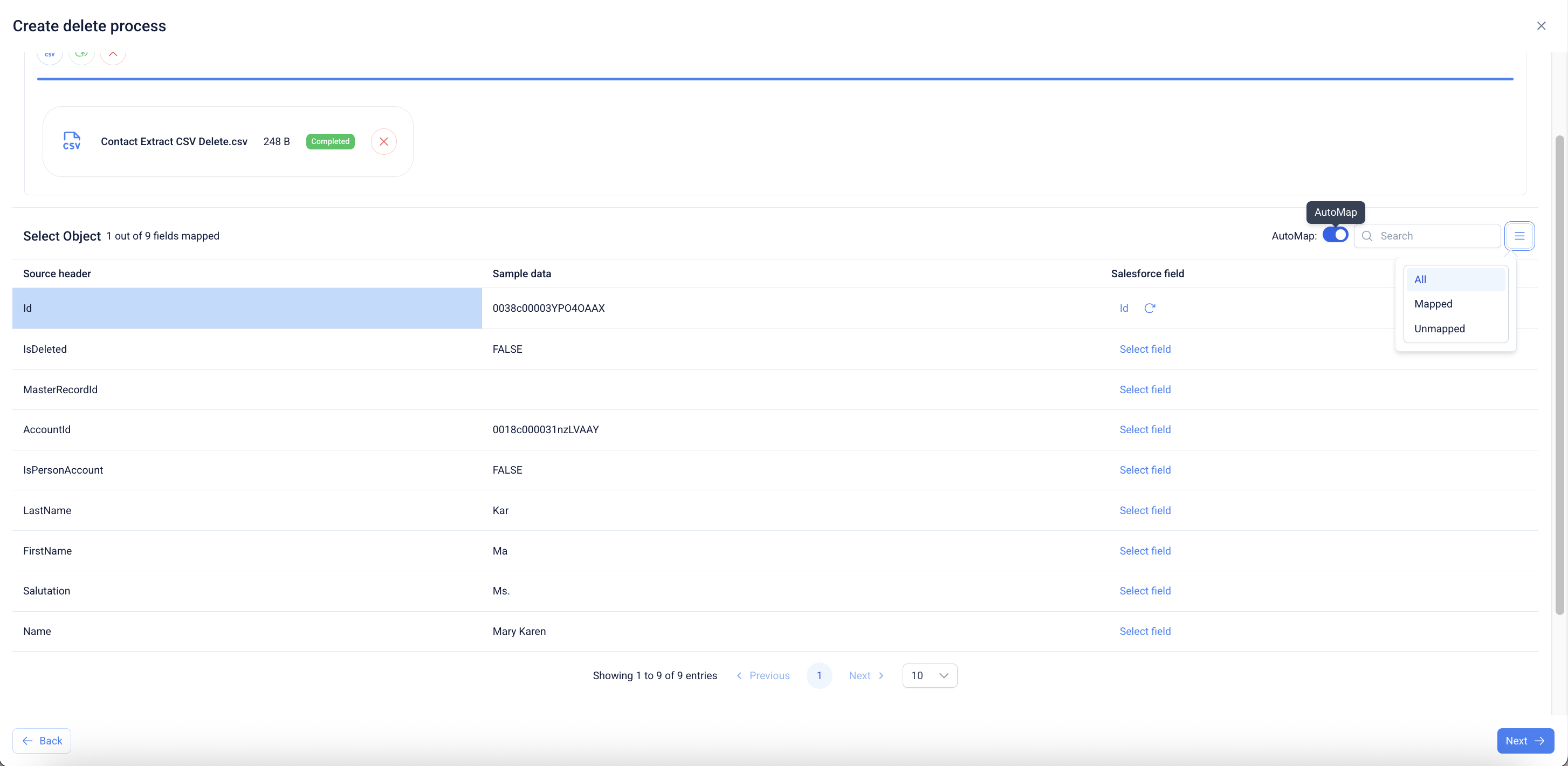Select All in the filter menu
Viewport: 1568px width, 766px height.
pos(1420,279)
